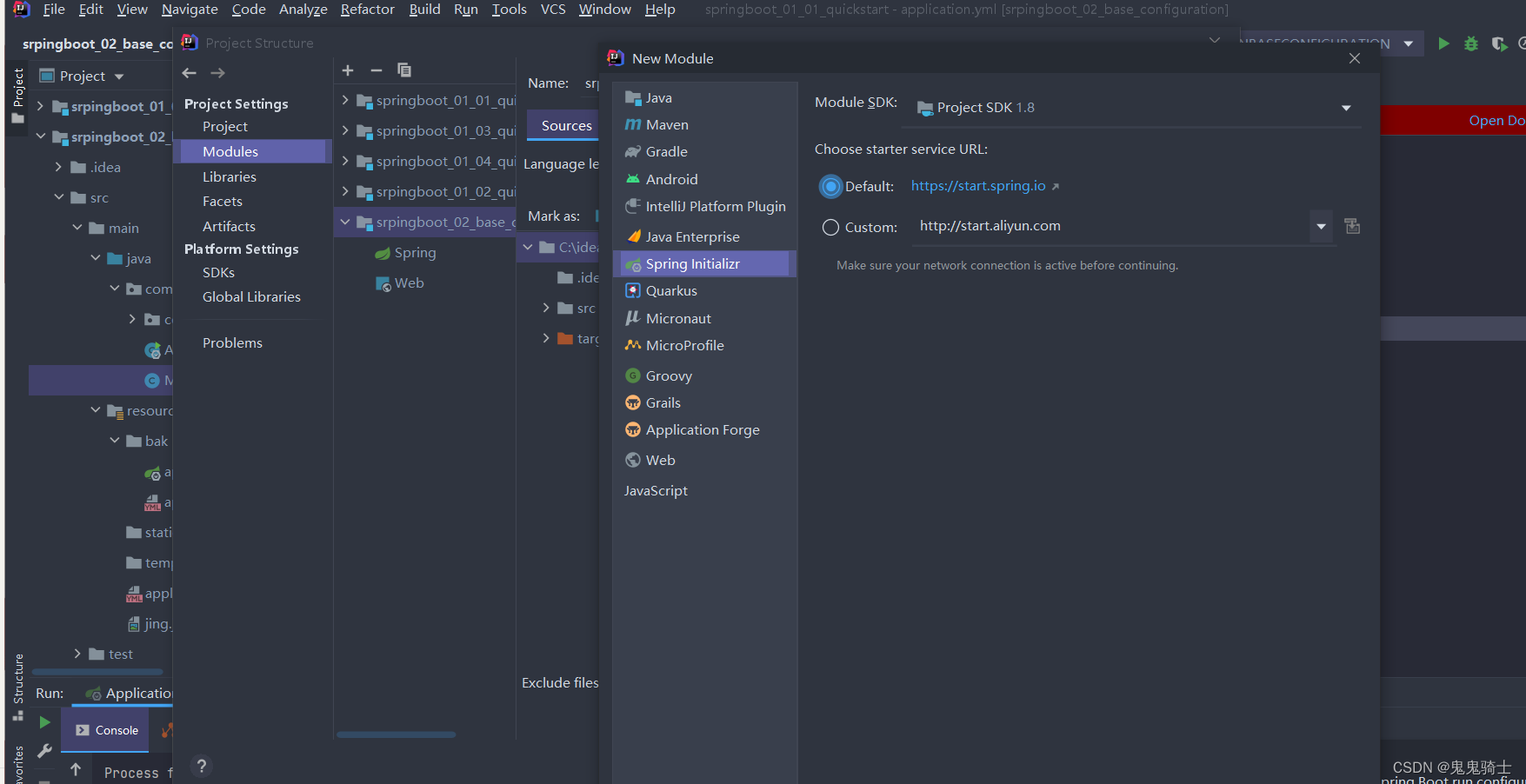This screenshot has width=1526, height=784.
Task: Click the custom starter URL field
Action: 1110,226
